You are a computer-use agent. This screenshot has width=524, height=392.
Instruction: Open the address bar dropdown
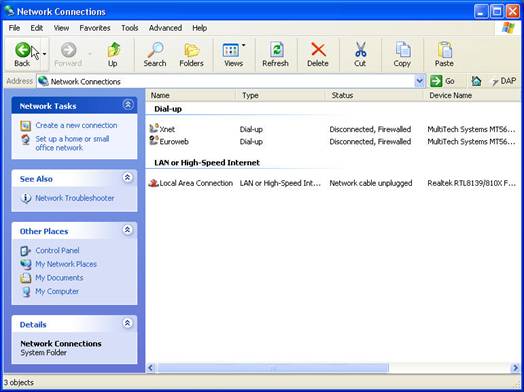click(x=419, y=81)
